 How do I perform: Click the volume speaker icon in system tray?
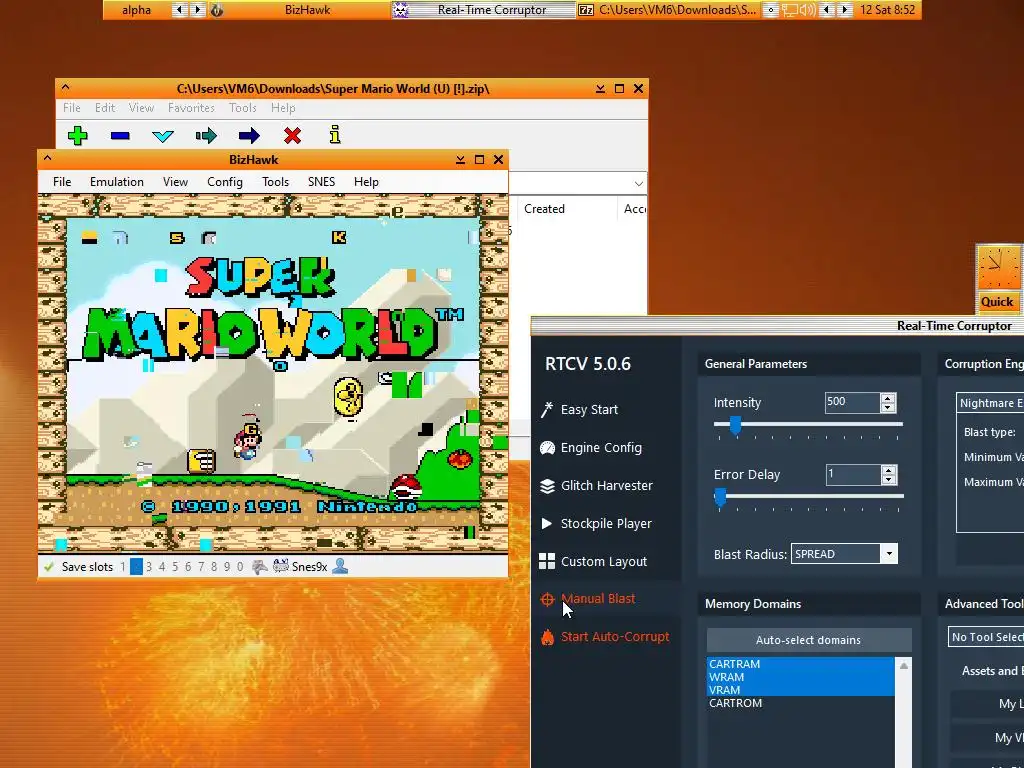pos(808,10)
